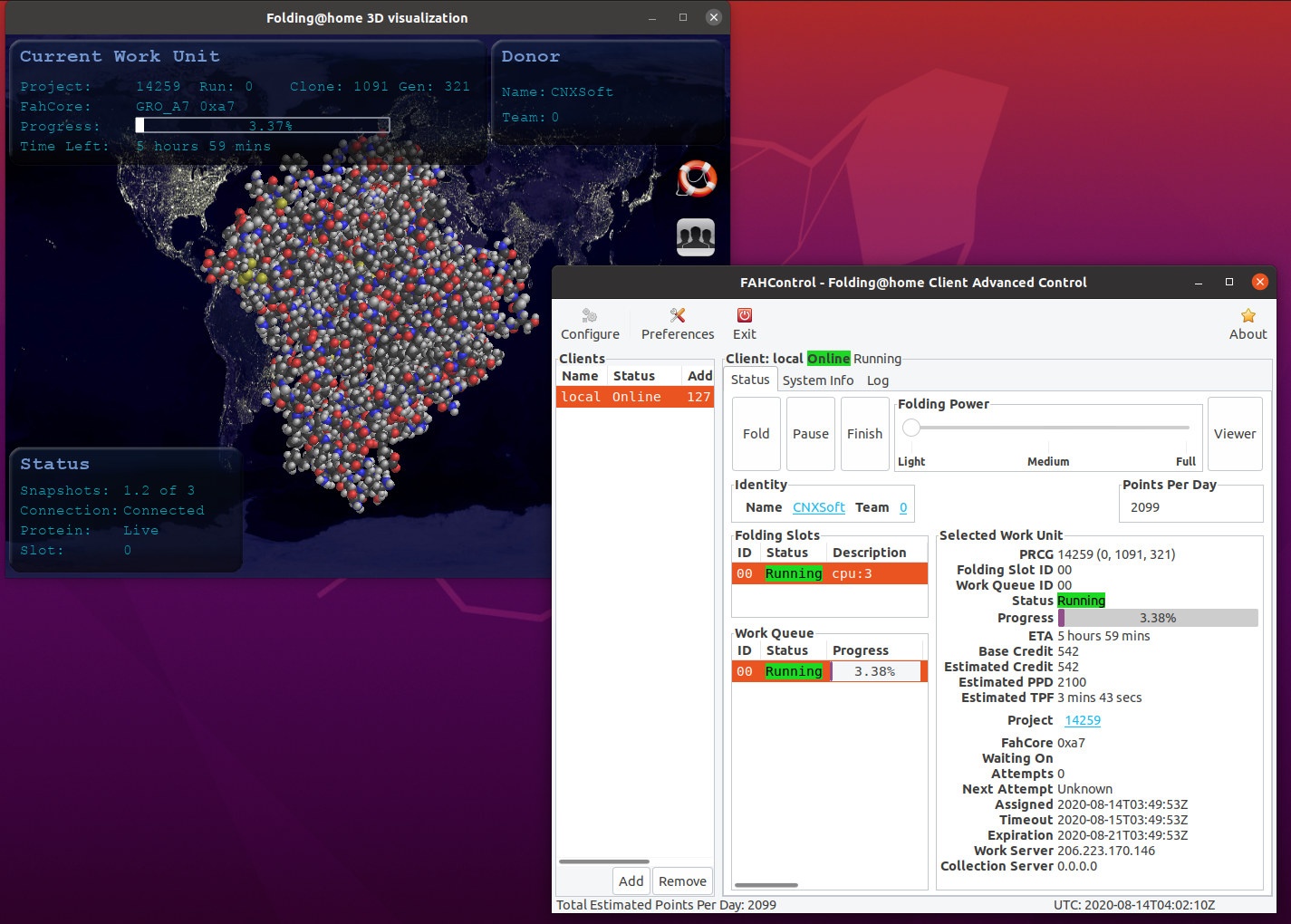Close the FAHControl window

click(1259, 283)
